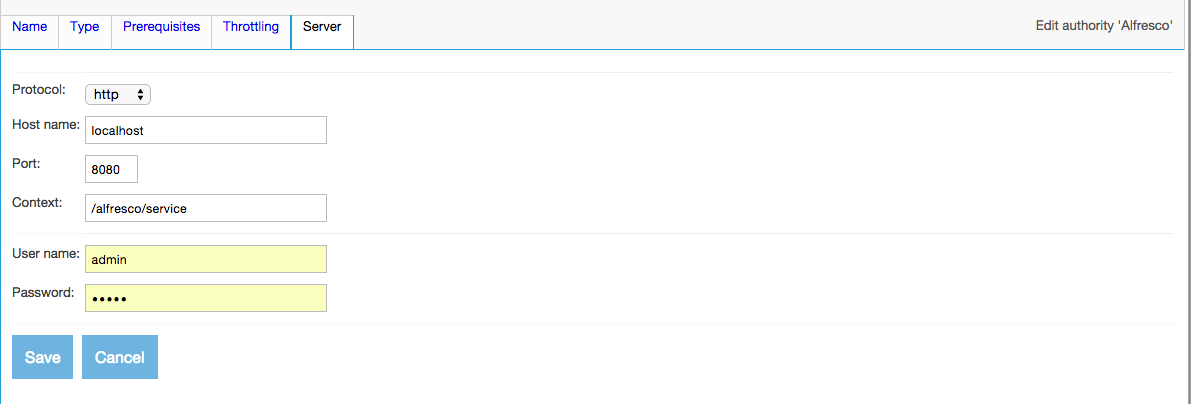
Task: Click the 'Password:' label
Action: tap(42, 292)
